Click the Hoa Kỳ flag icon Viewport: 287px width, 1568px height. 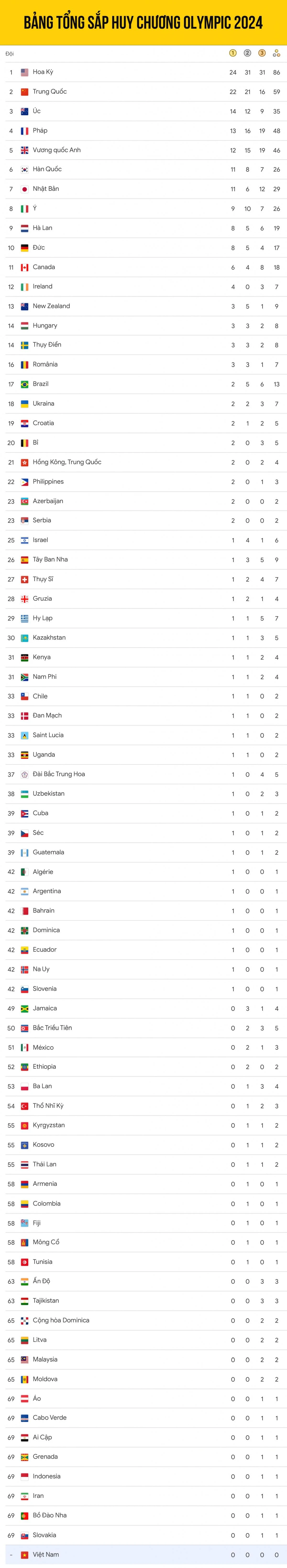coord(25,72)
